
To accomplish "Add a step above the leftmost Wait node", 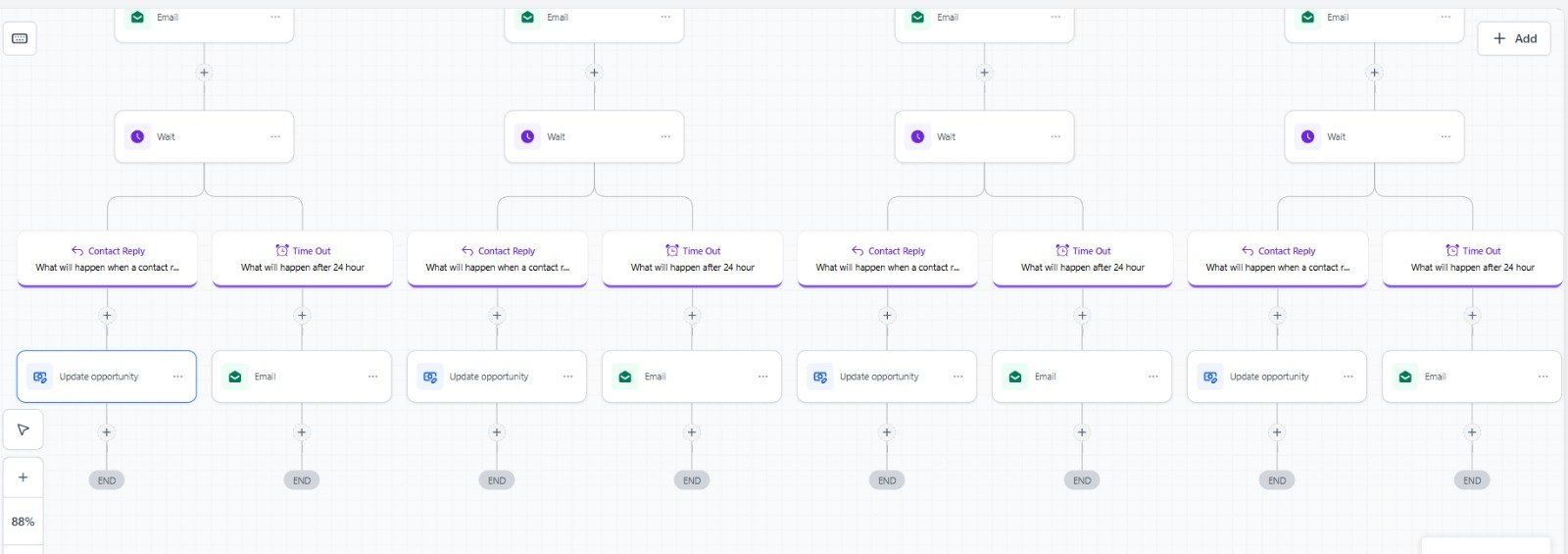I will point(204,73).
